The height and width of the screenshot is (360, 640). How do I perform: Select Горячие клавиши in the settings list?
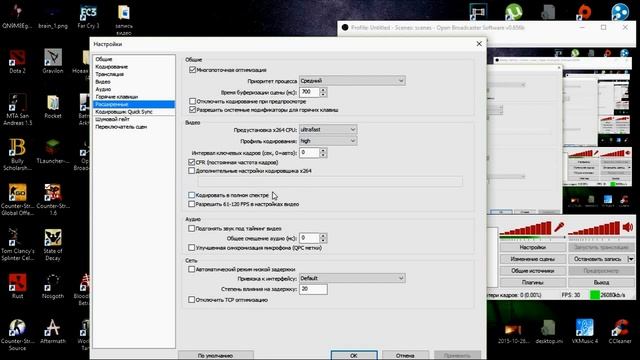[117, 97]
